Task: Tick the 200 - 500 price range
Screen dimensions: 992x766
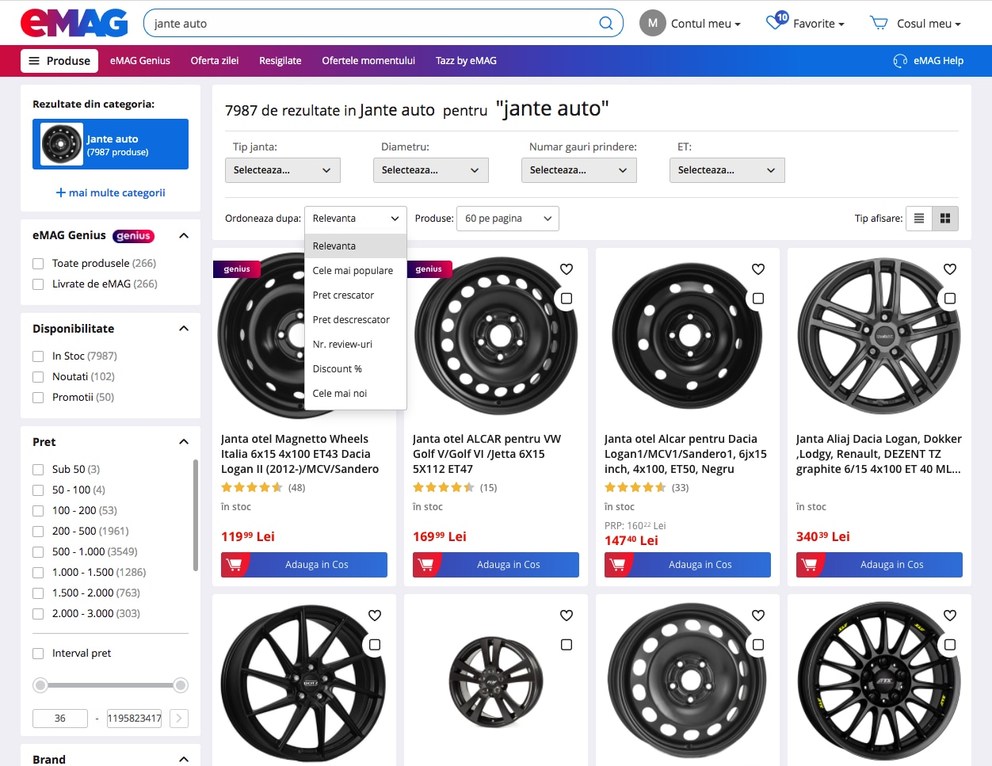Action: click(38, 531)
